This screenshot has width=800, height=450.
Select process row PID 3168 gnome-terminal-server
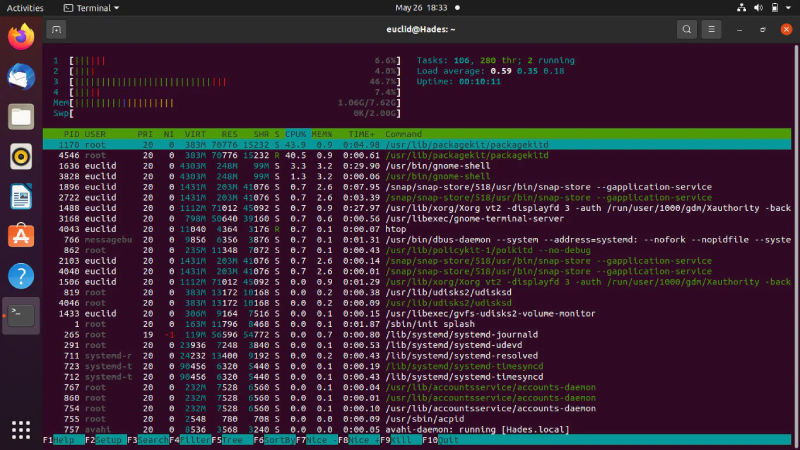click(417, 218)
